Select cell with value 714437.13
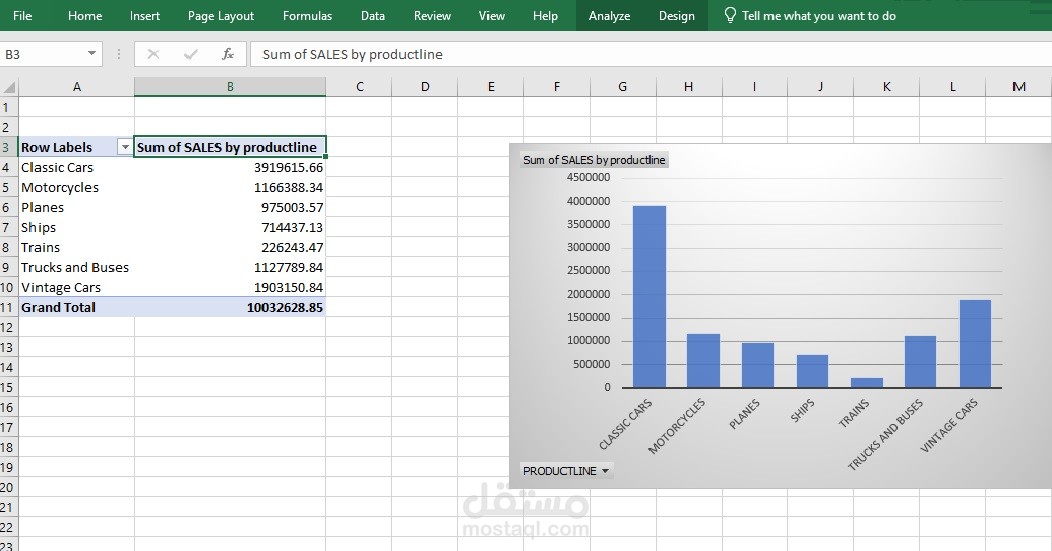Viewport: 1052px width, 551px height. (230, 228)
